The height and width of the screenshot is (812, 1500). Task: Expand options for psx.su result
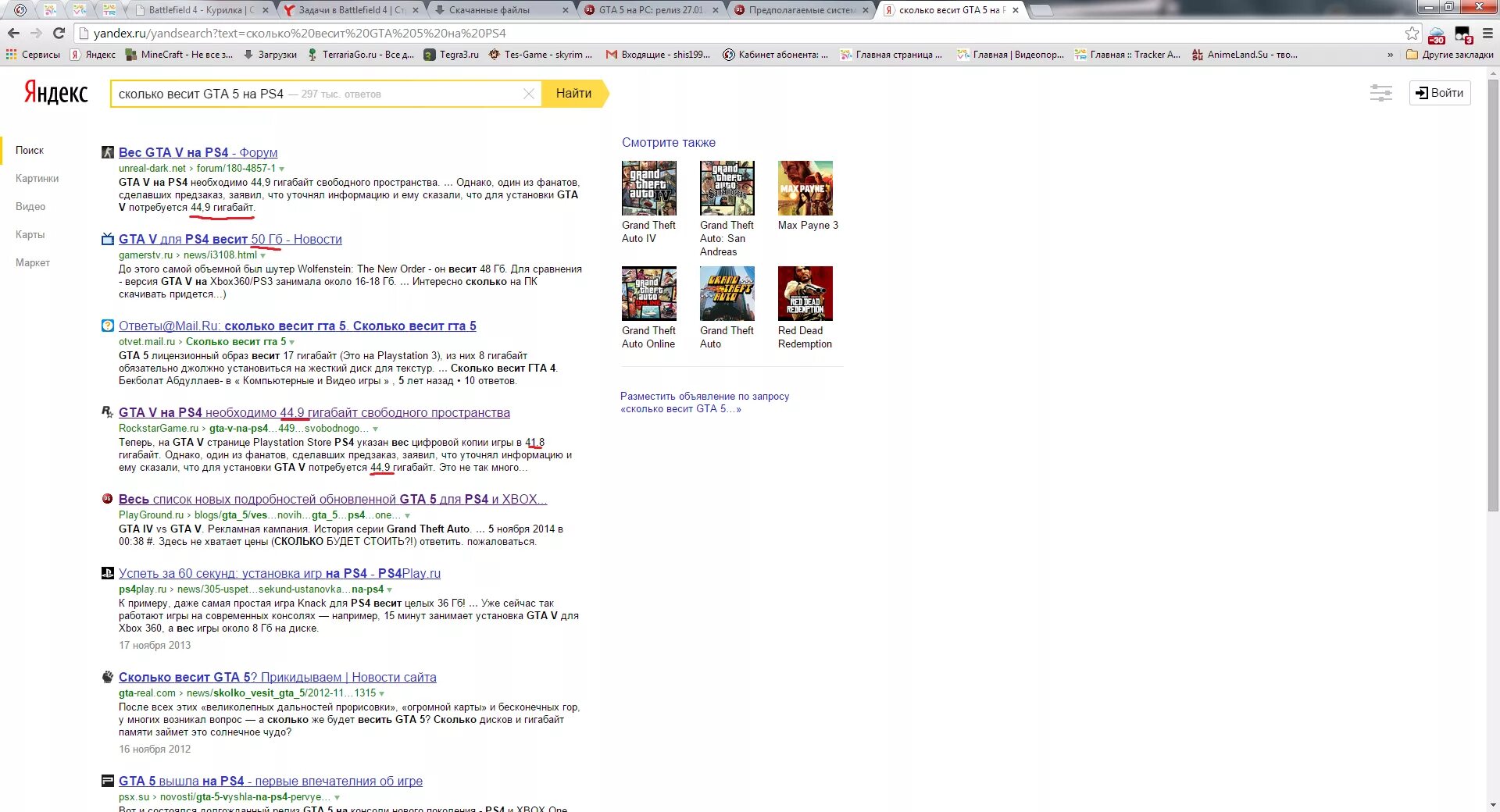click(x=337, y=797)
